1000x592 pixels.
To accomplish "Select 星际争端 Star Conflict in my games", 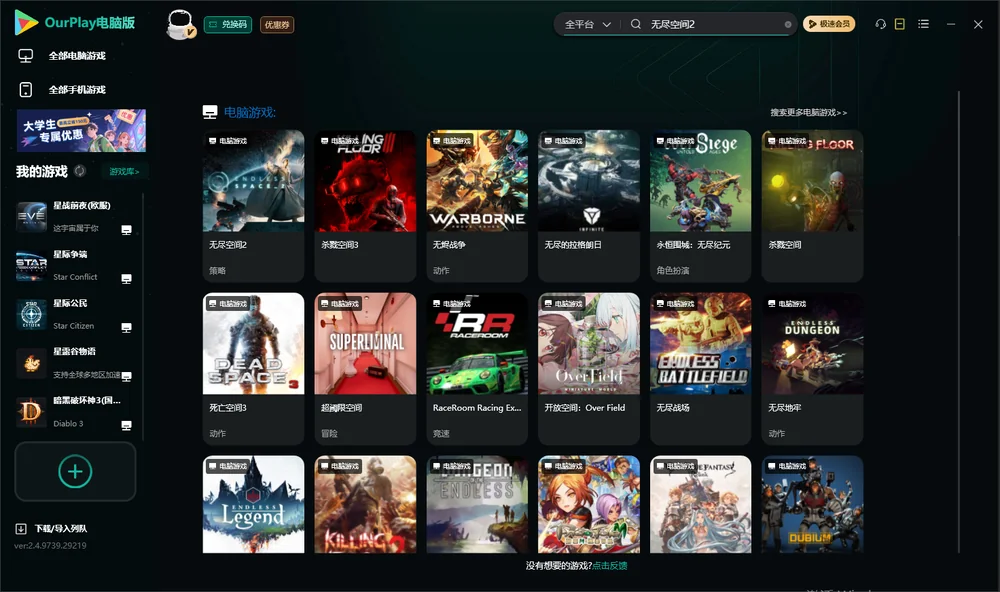I will click(x=75, y=265).
